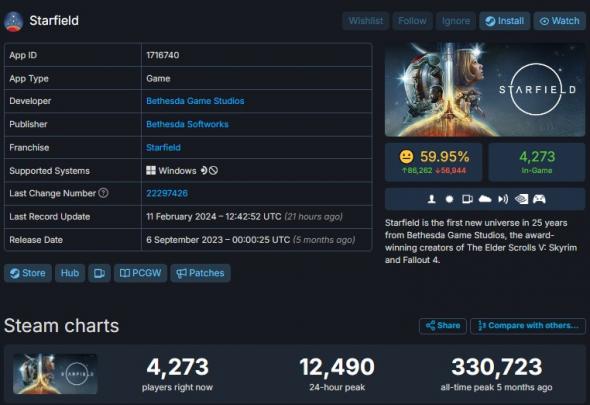Image resolution: width=590 pixels, height=405 pixels.
Task: Click the Steam Deck unsupported icon
Action: (213, 171)
